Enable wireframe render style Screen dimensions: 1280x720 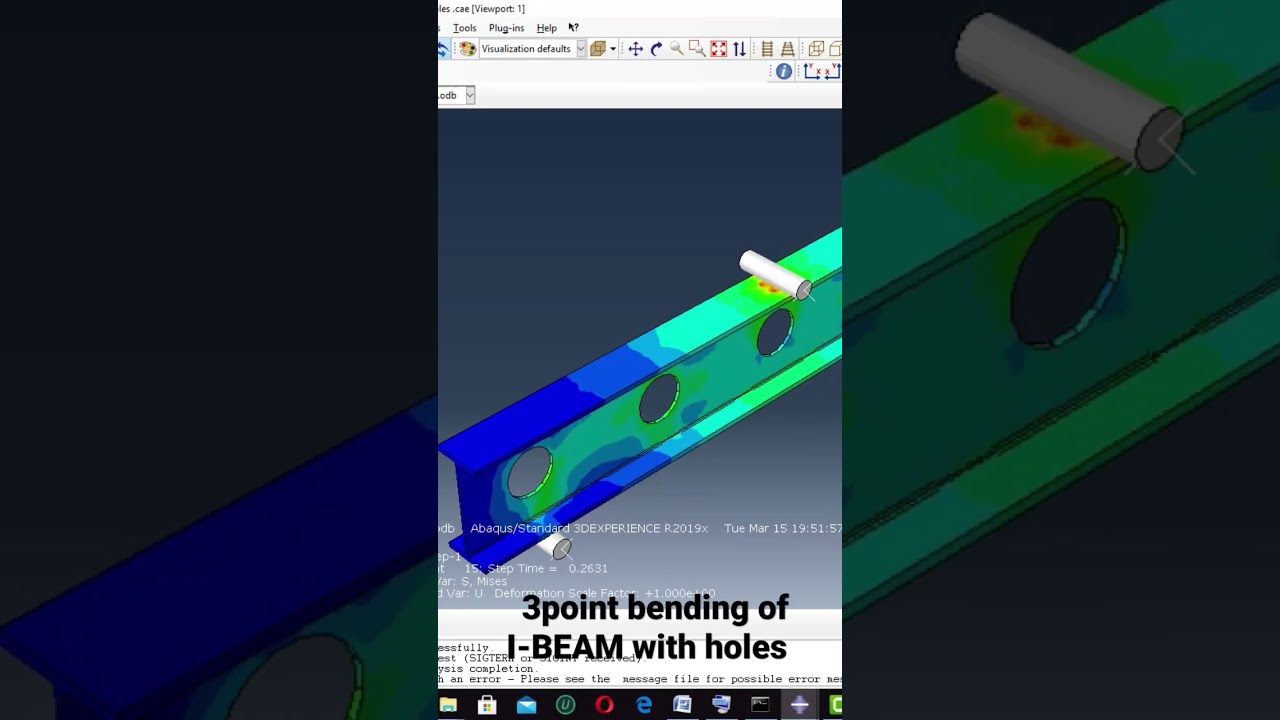pyautogui.click(x=816, y=49)
